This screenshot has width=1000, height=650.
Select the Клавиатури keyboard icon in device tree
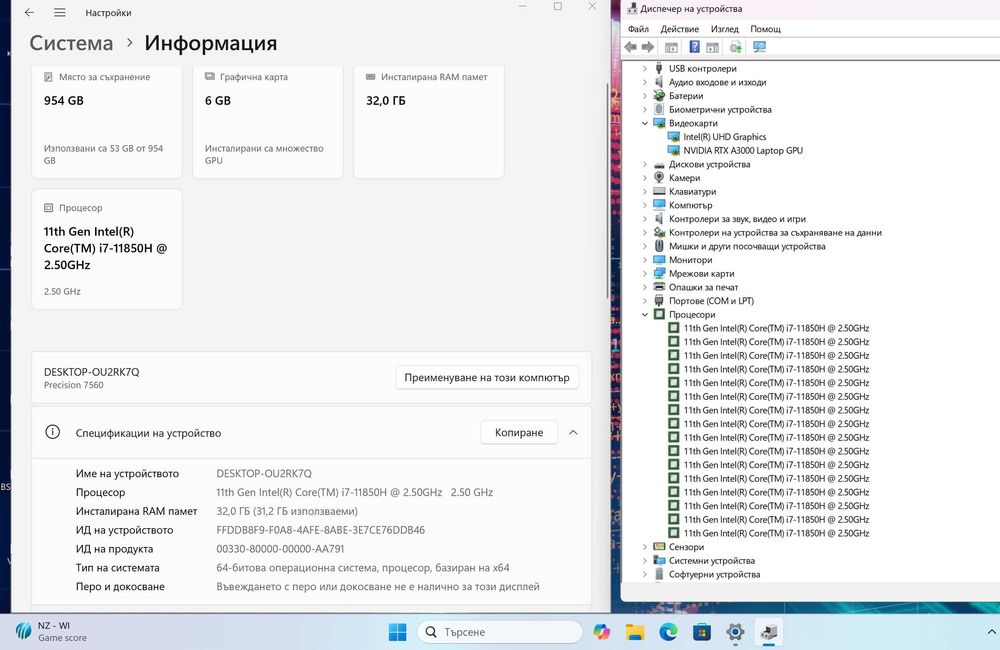pyautogui.click(x=659, y=191)
